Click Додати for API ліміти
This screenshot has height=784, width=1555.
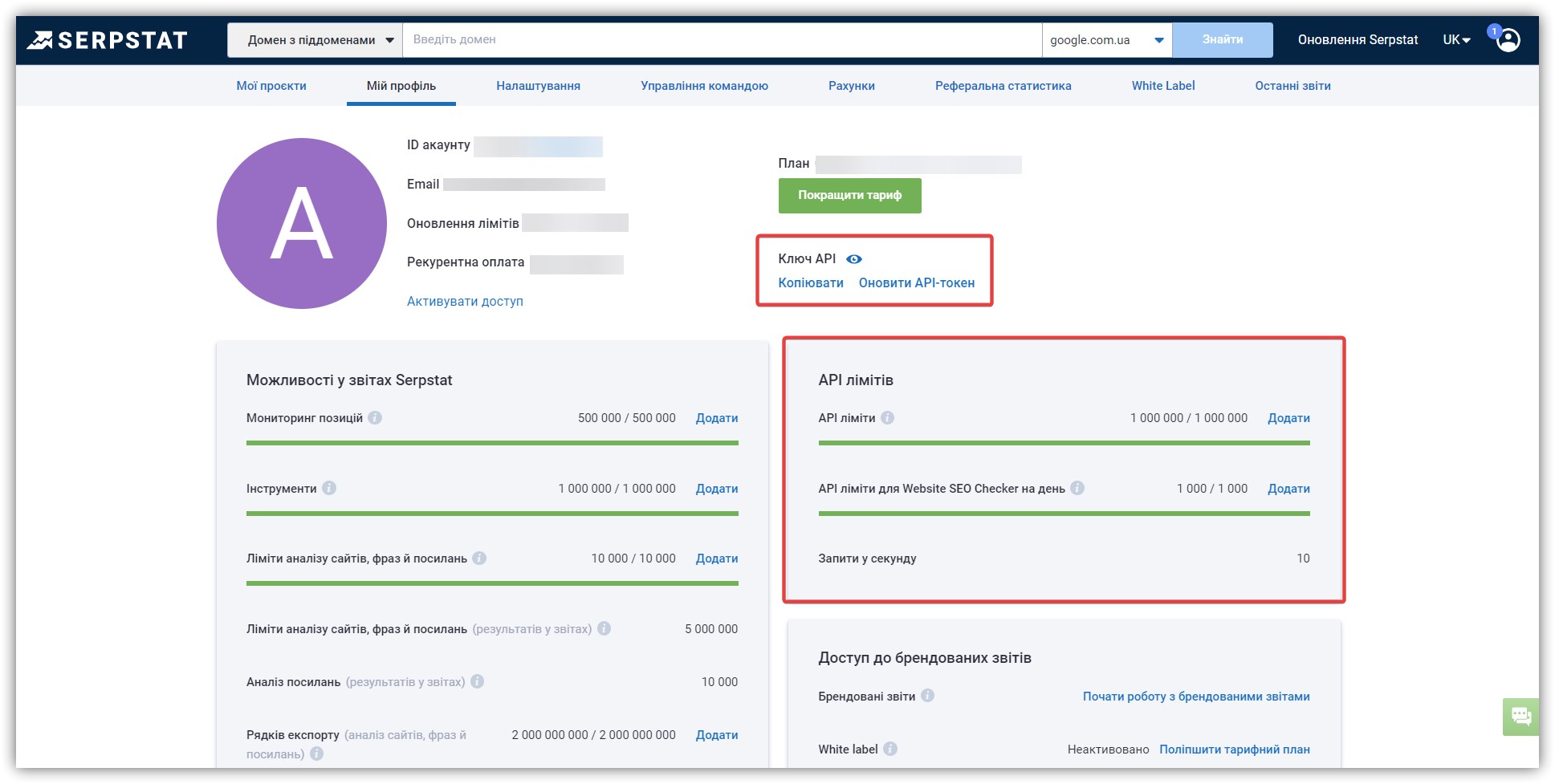click(1288, 418)
